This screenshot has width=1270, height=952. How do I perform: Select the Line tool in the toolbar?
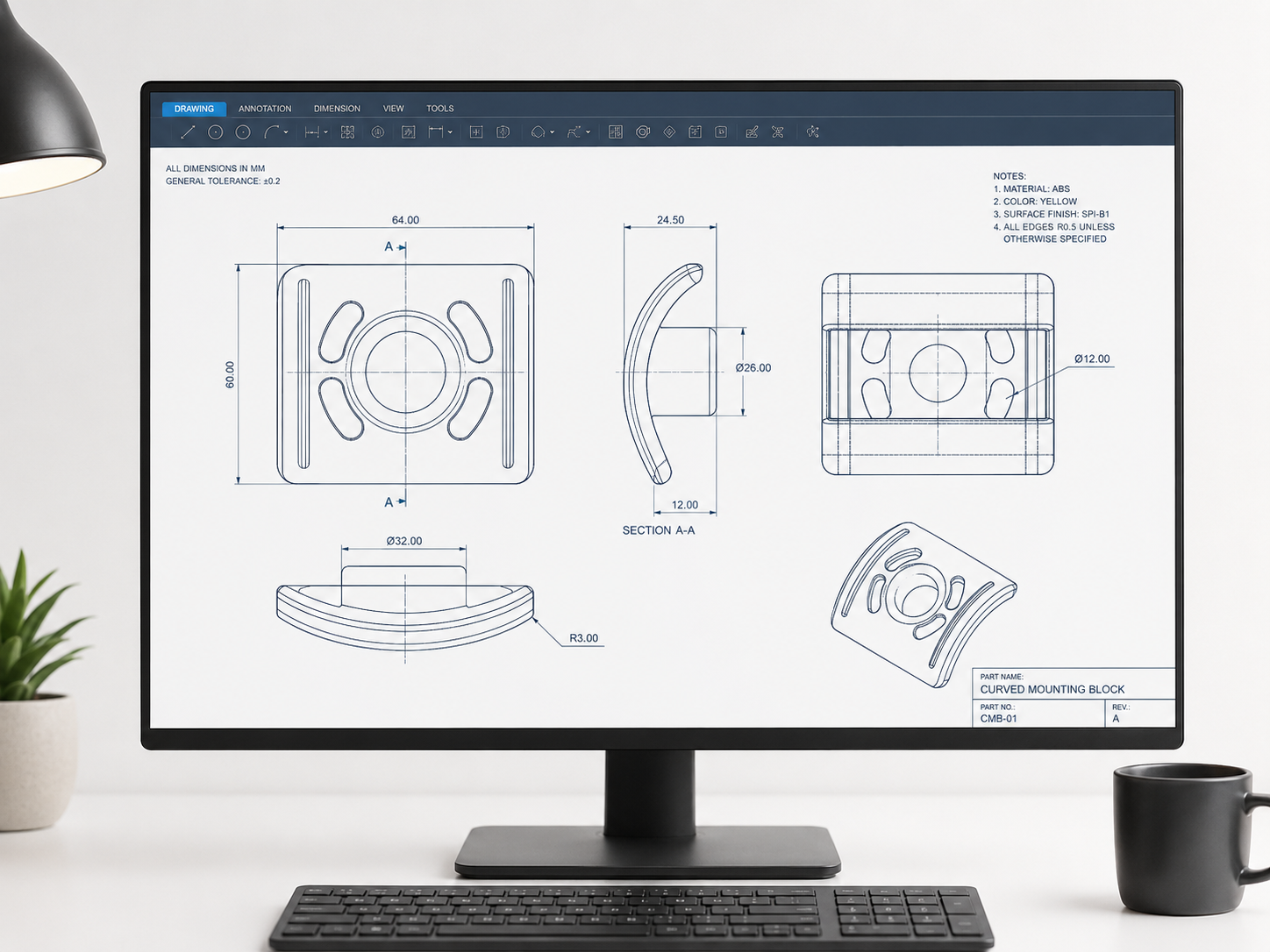[x=188, y=132]
